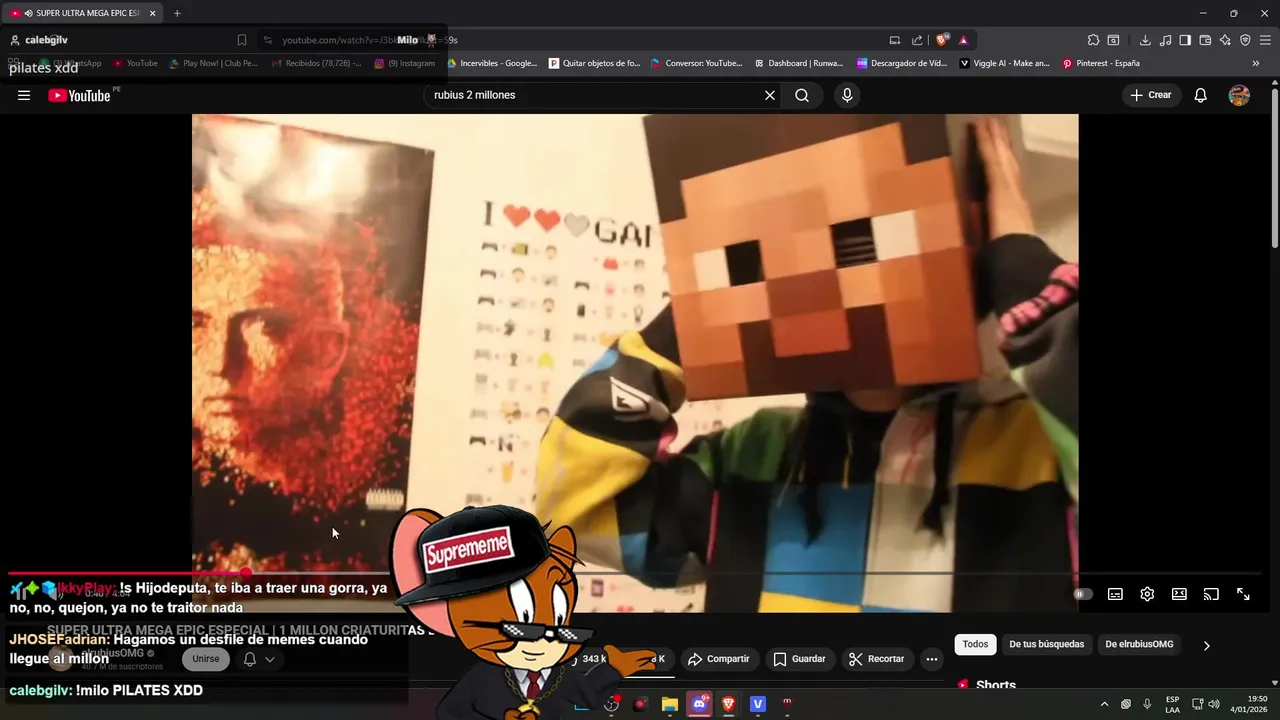Toggle video autoplay switch

point(1083,594)
